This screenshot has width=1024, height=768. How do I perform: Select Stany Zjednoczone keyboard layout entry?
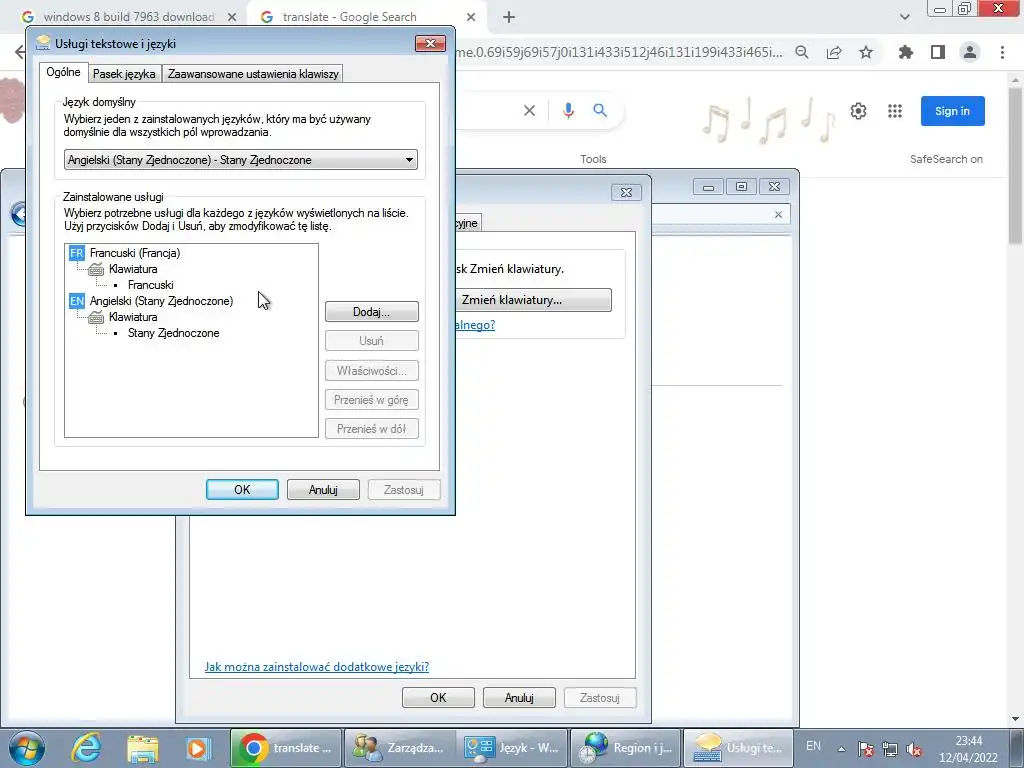pos(174,333)
